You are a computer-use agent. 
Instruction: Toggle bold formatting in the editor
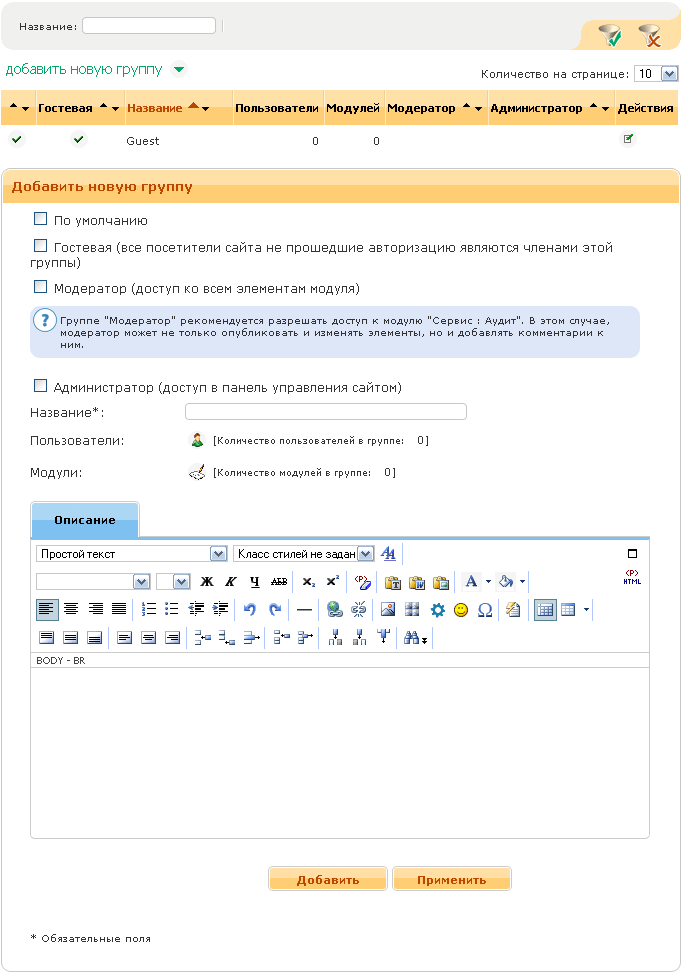[x=207, y=581]
